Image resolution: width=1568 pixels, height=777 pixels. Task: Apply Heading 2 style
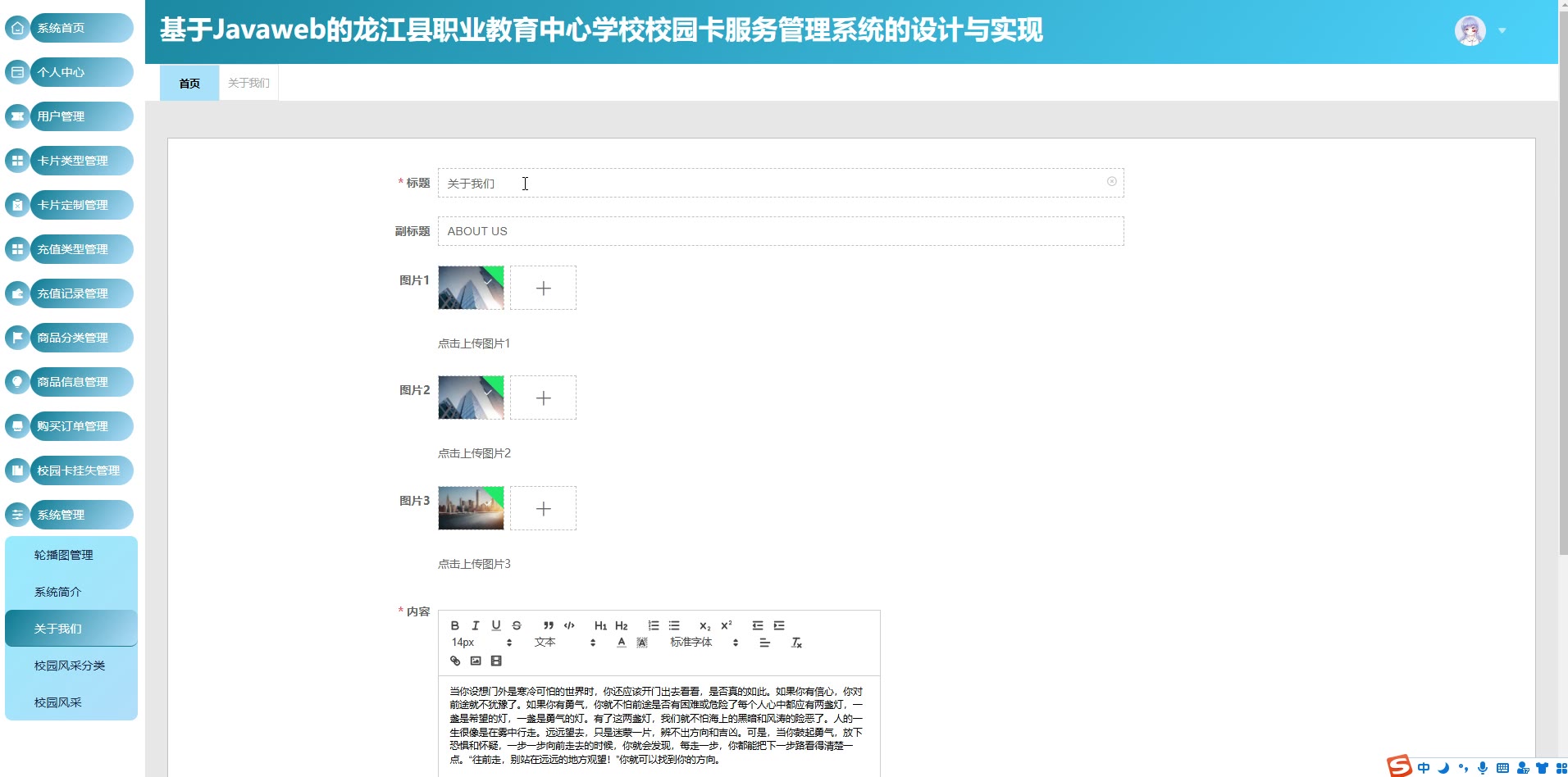[622, 625]
